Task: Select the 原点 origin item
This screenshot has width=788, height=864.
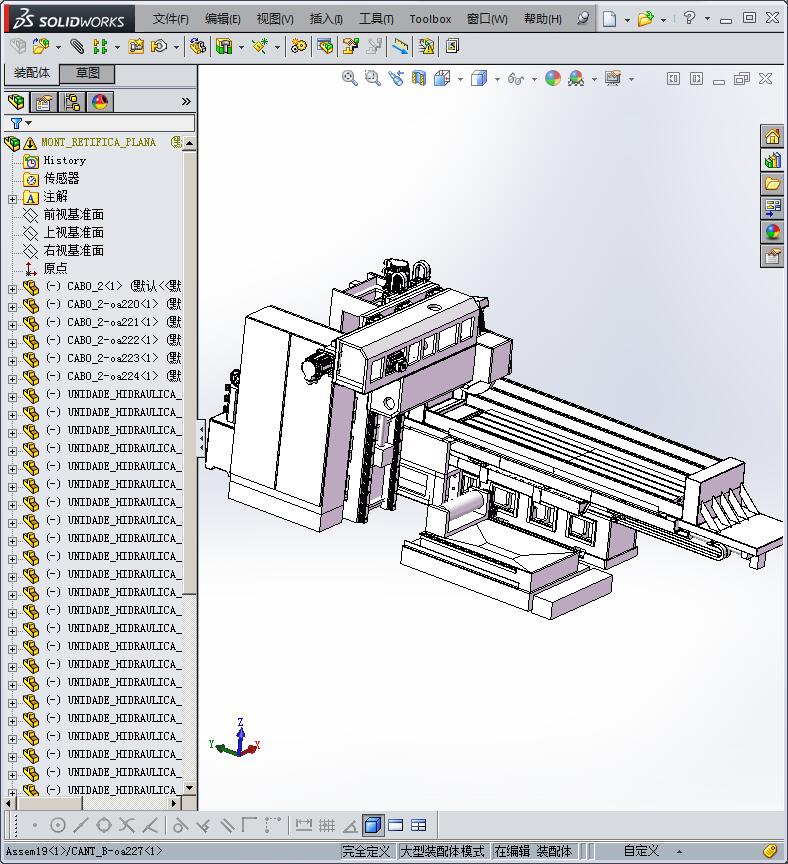Action: 55,268
